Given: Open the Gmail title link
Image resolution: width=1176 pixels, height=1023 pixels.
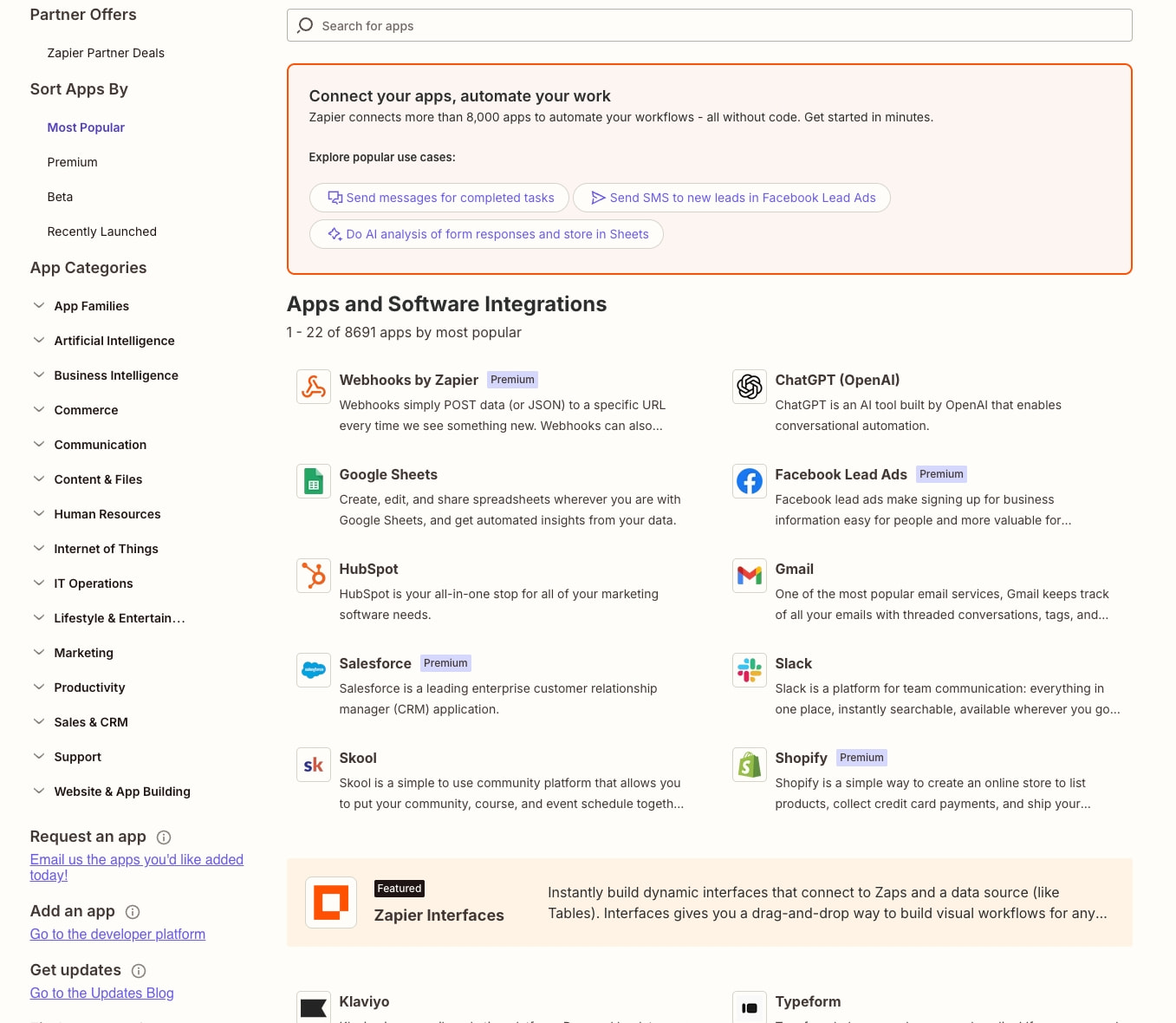Looking at the screenshot, I should 794,569.
